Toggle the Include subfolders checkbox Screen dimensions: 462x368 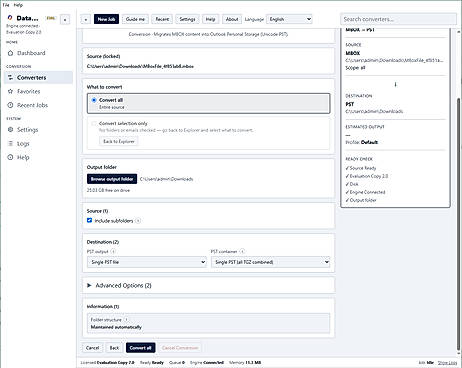(x=89, y=220)
